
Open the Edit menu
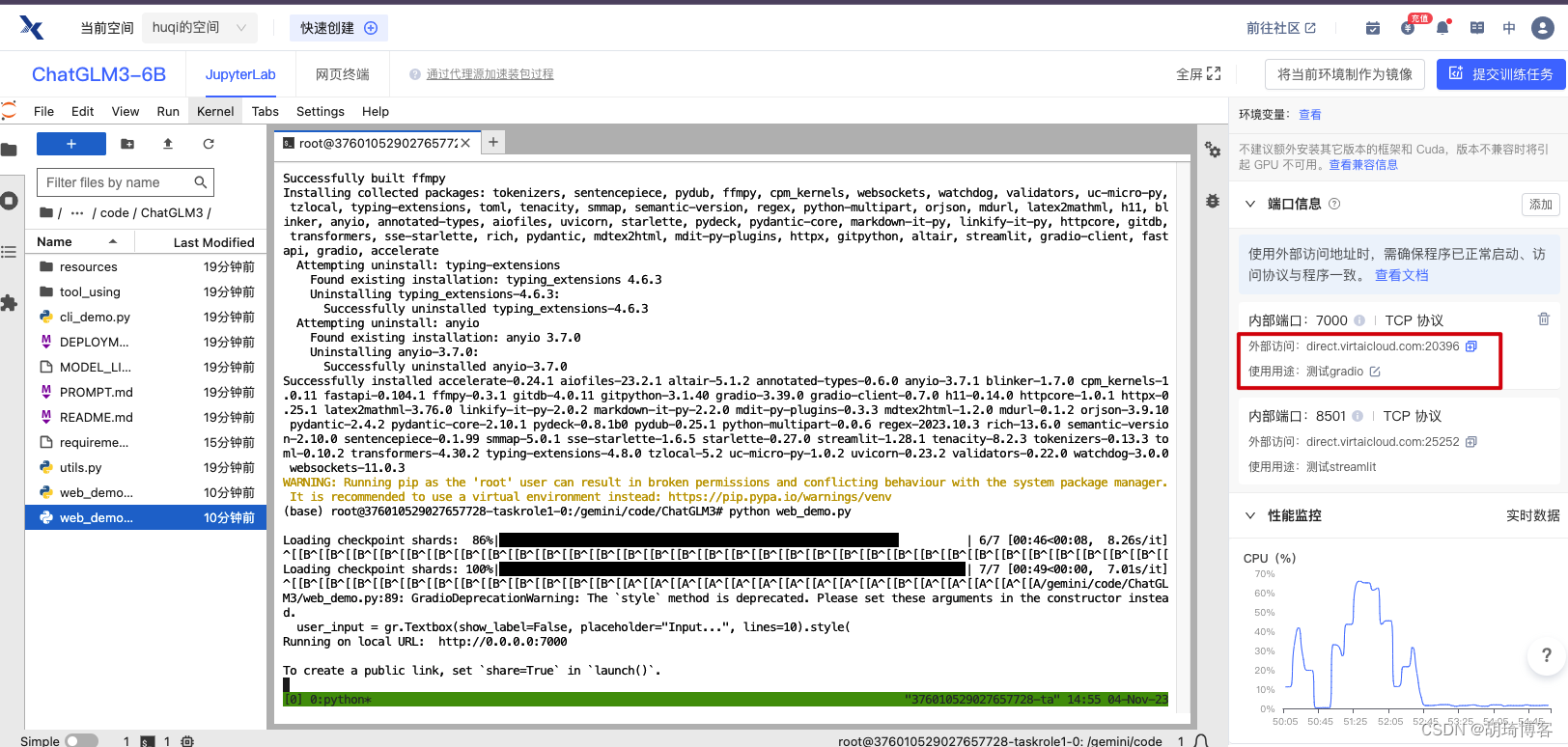pos(83,111)
